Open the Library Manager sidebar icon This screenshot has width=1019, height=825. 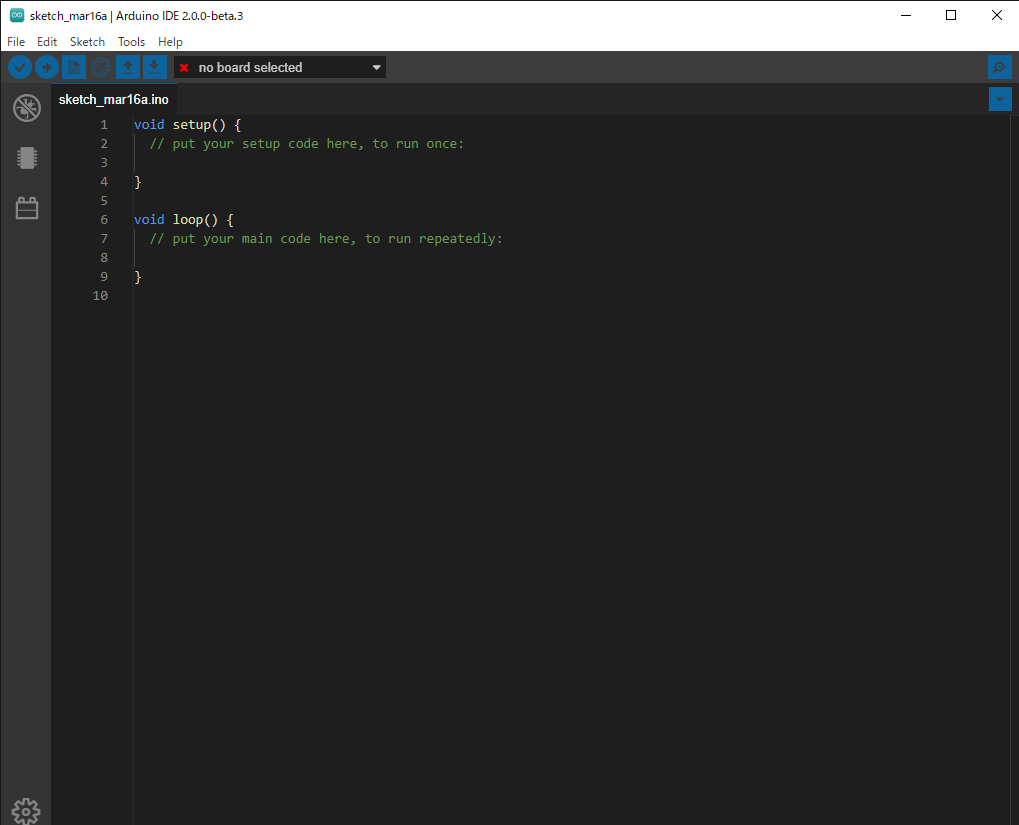pyautogui.click(x=27, y=208)
